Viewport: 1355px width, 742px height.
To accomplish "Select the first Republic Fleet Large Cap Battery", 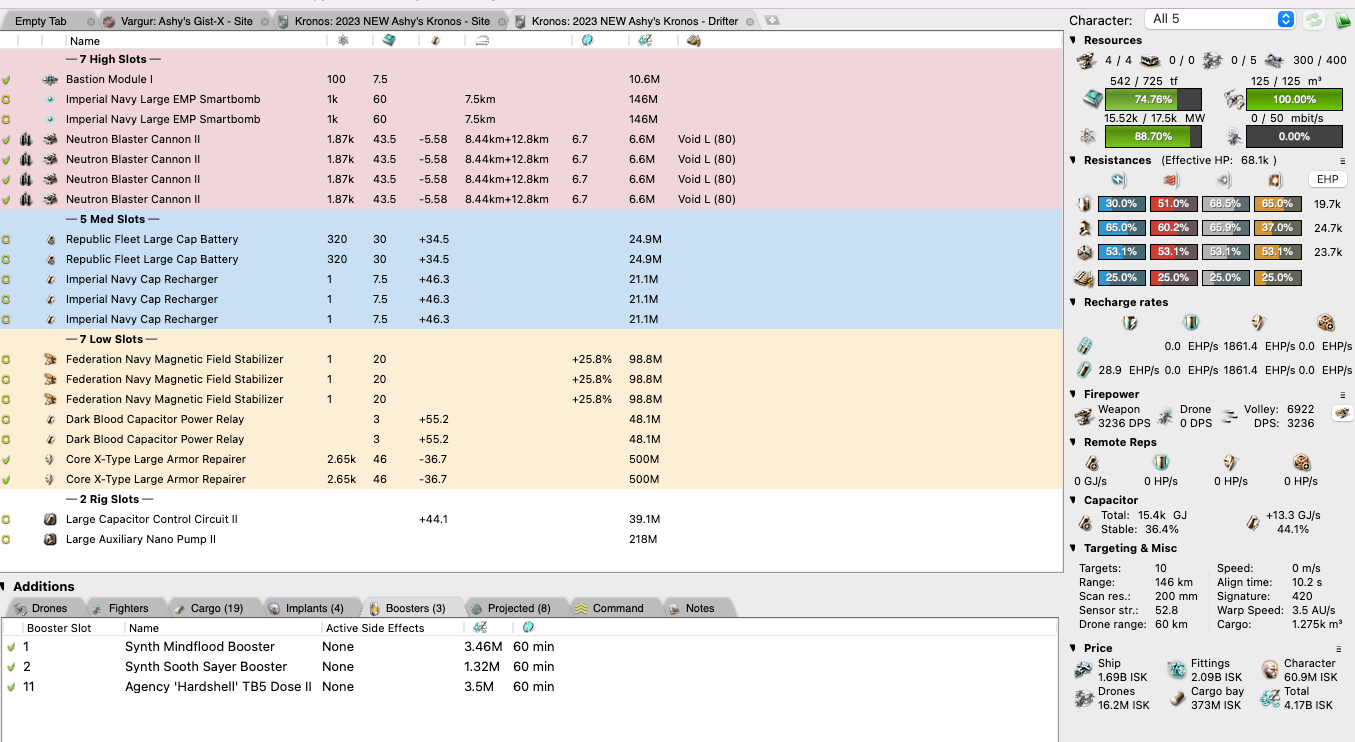I will (x=152, y=240).
